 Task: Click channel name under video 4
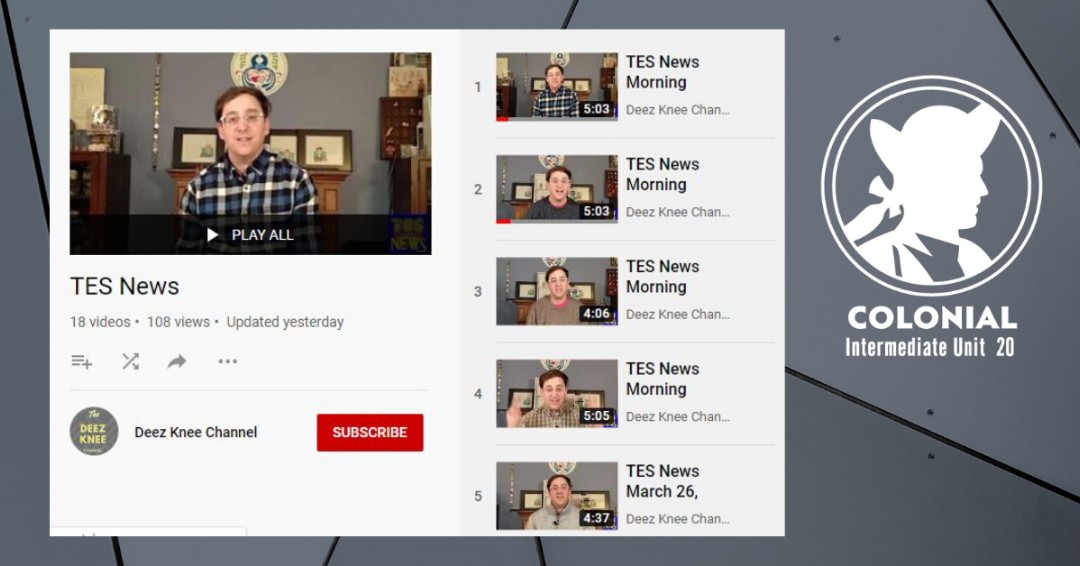678,417
